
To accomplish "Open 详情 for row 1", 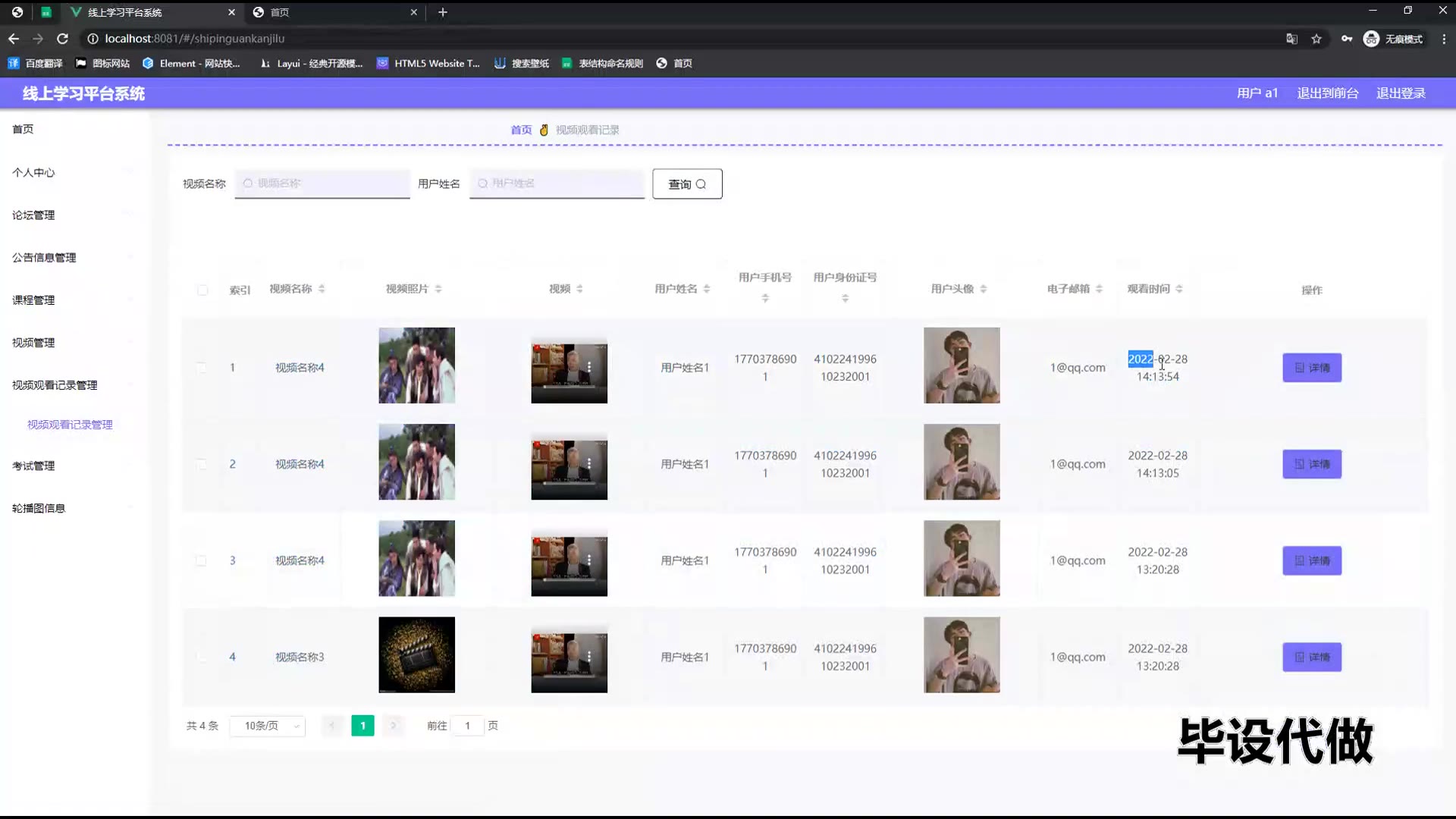I will coord(1312,368).
